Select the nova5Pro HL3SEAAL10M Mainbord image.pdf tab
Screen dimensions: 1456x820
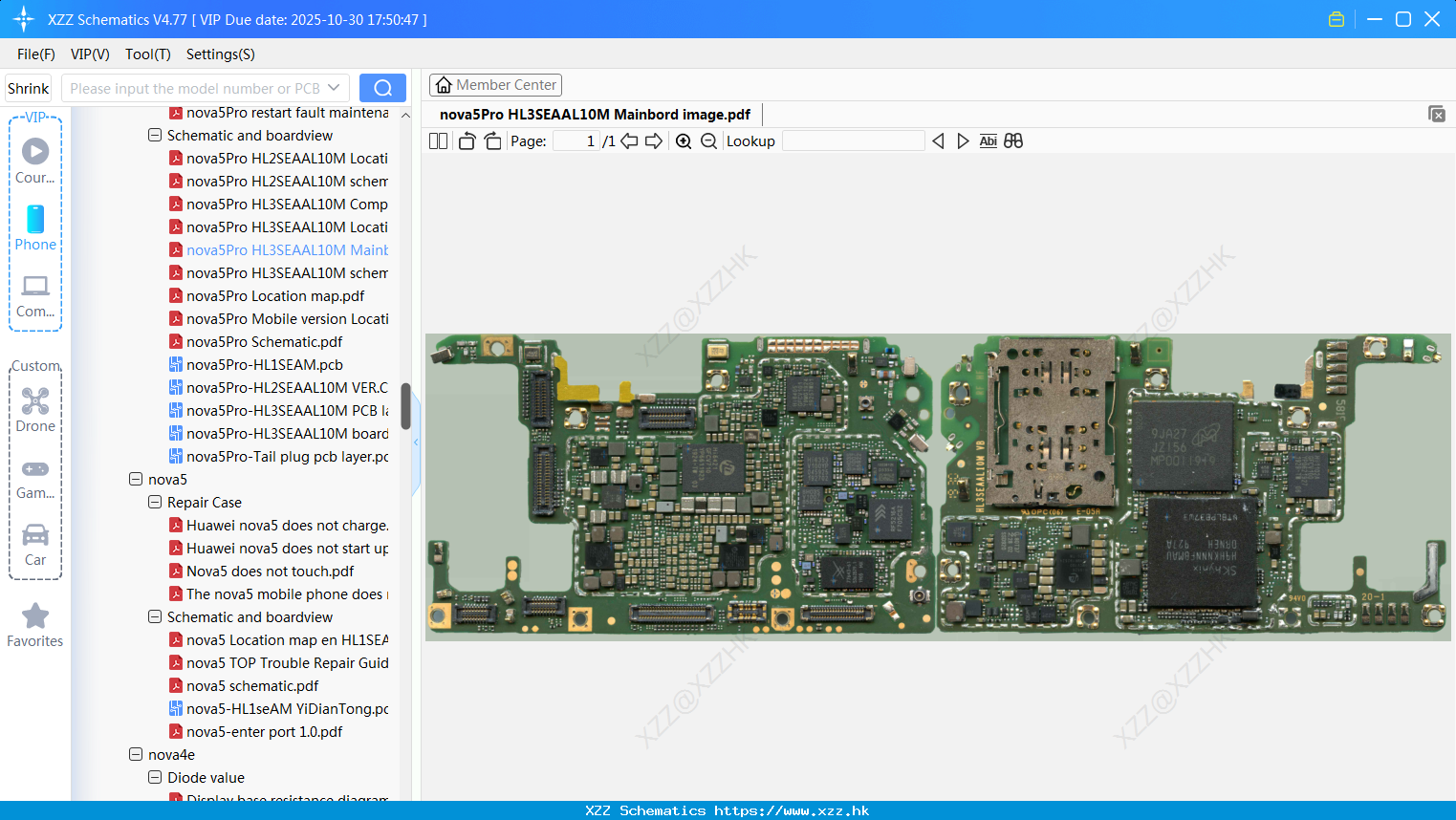(595, 115)
